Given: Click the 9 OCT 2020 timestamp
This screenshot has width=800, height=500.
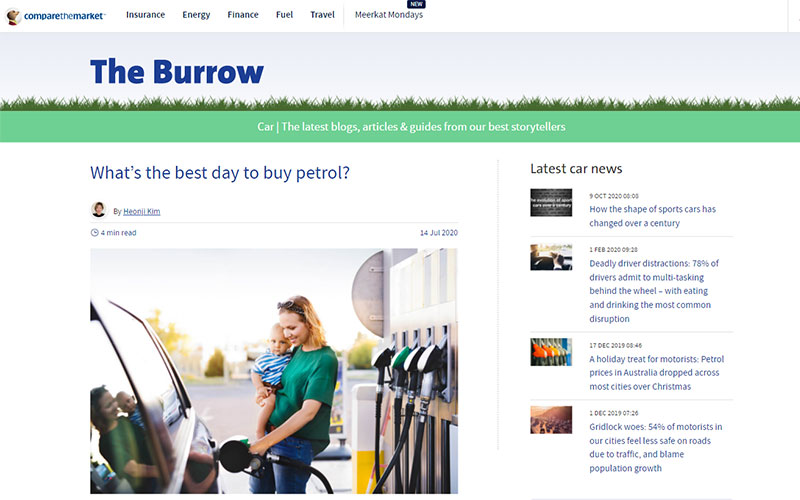Looking at the screenshot, I should pyautogui.click(x=614, y=196).
